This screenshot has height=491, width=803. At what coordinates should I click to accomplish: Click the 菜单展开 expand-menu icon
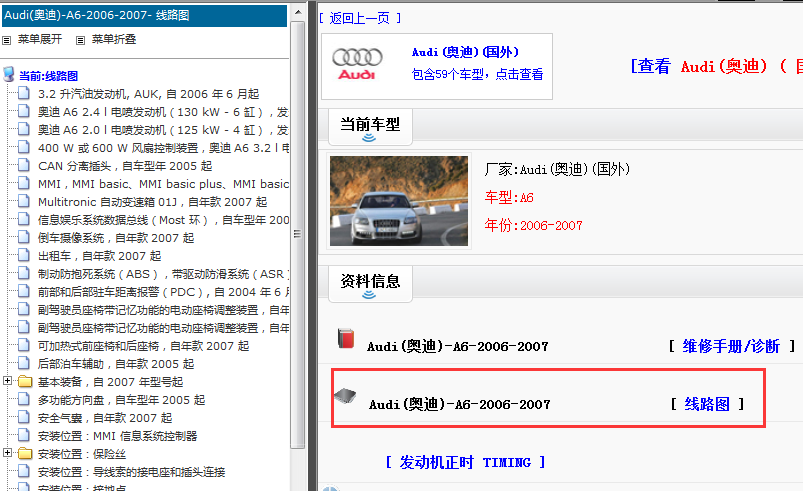[7, 40]
